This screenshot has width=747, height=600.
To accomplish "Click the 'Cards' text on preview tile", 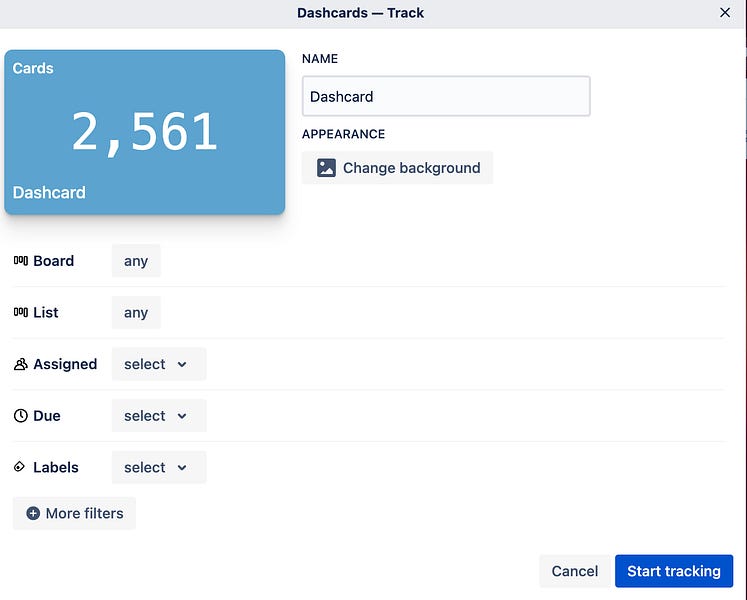I will click(x=33, y=68).
